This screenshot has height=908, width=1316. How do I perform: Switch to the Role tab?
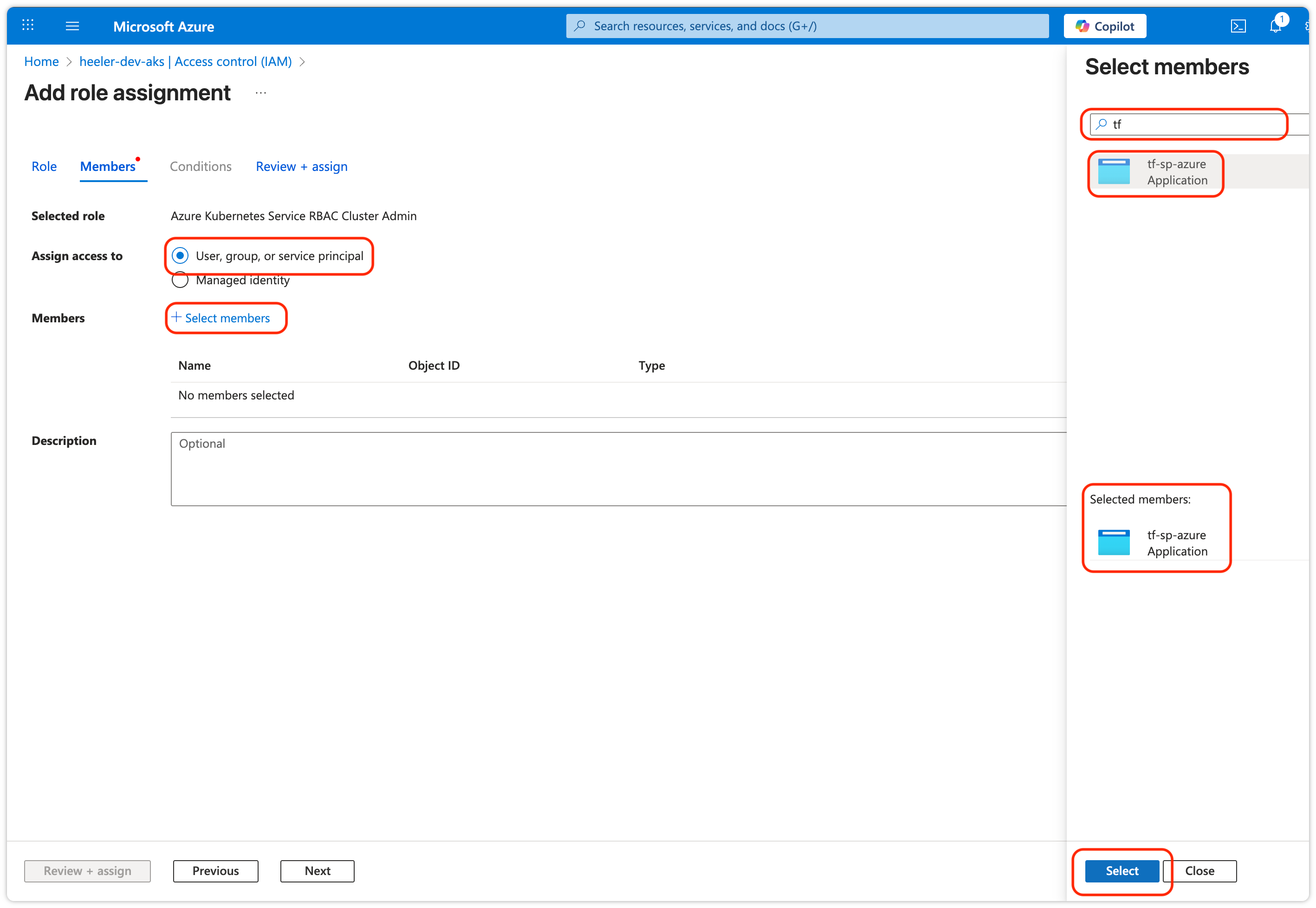pyautogui.click(x=44, y=167)
